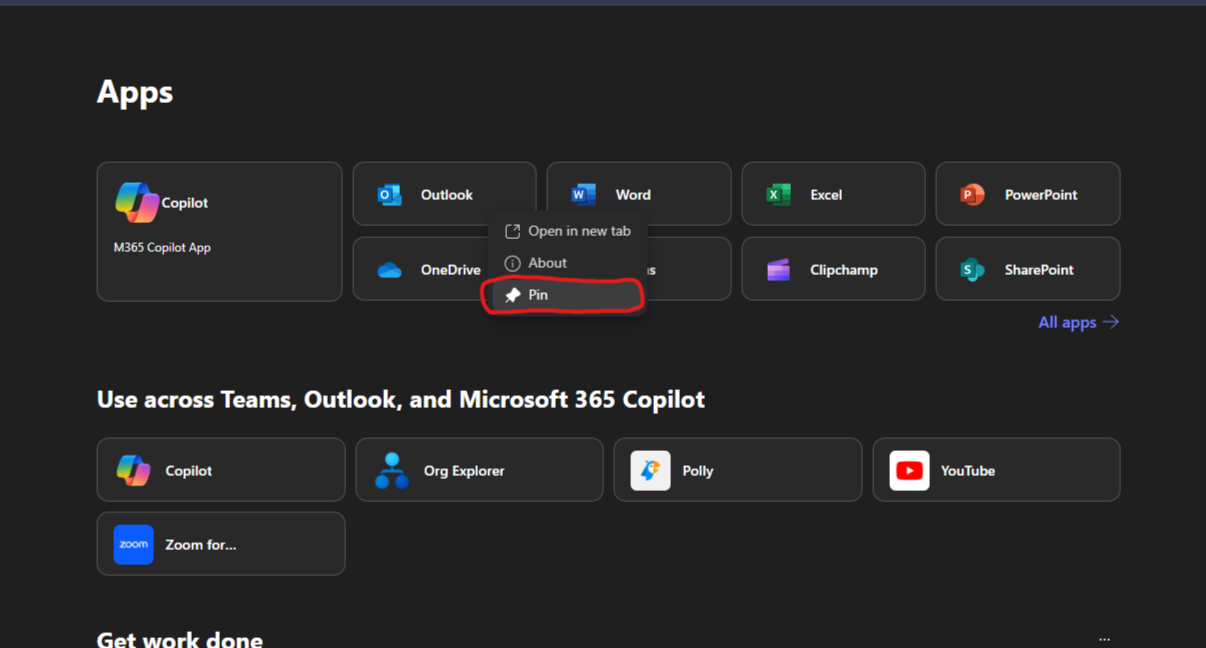
Task: Click the Copilot icon under Use across Teams
Action: [133, 470]
